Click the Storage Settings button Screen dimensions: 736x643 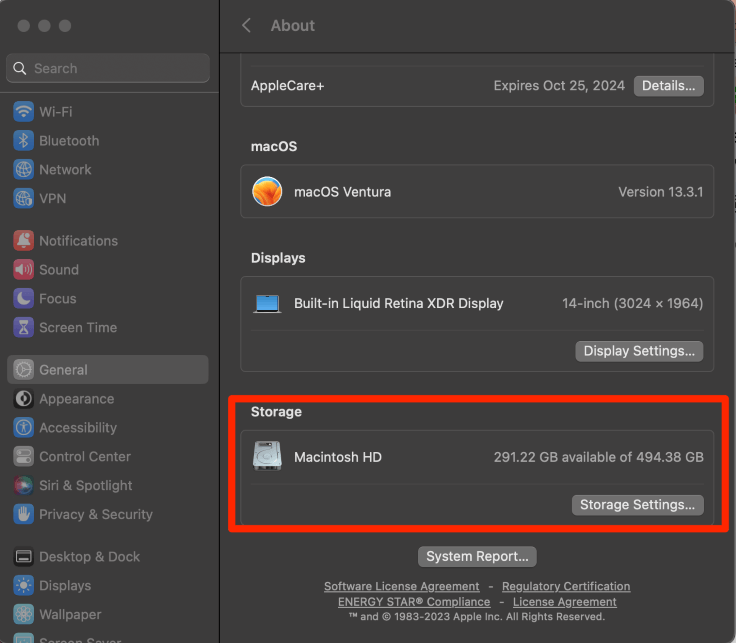tap(637, 505)
